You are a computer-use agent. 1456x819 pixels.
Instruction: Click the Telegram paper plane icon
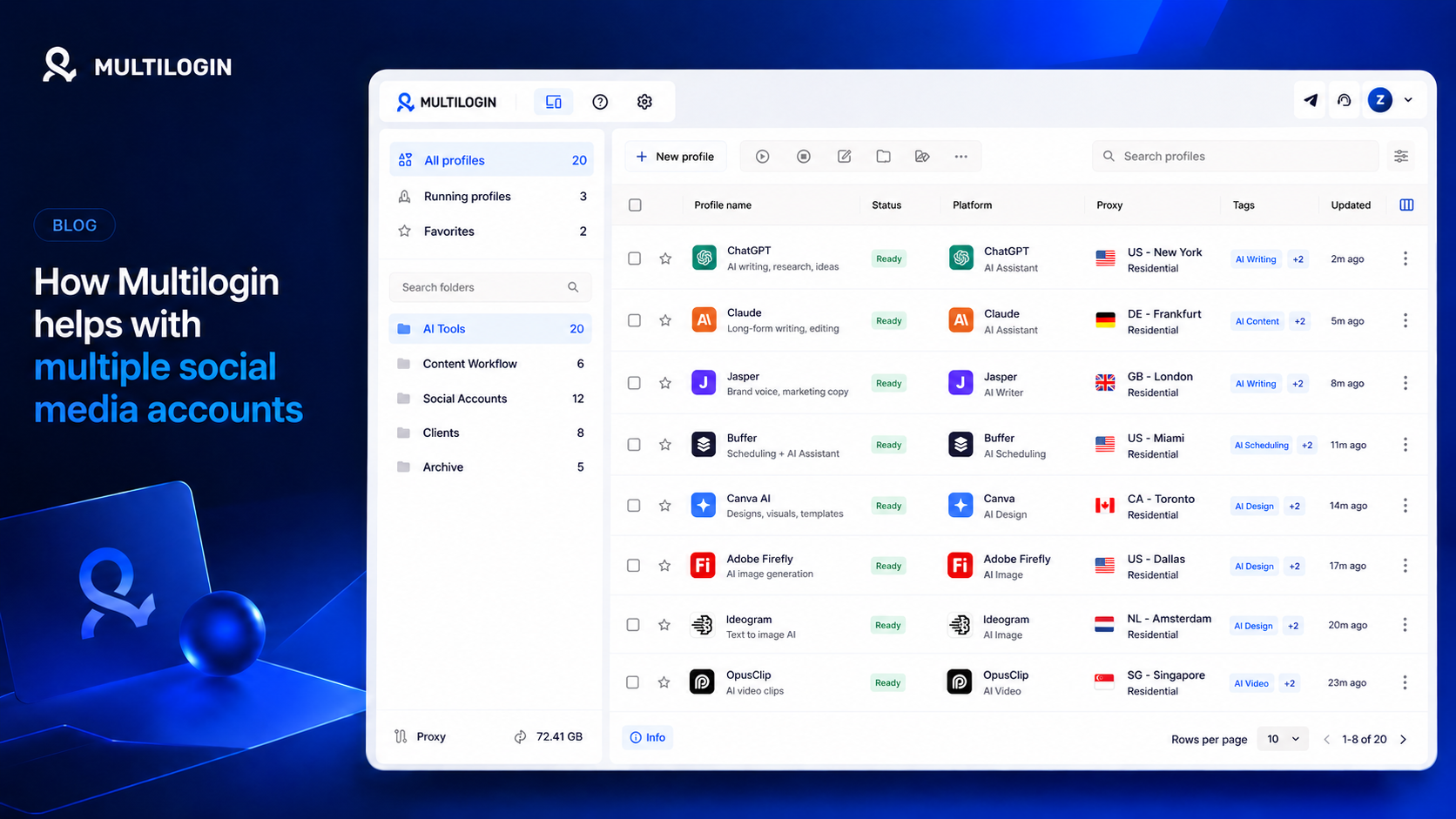click(x=1311, y=100)
